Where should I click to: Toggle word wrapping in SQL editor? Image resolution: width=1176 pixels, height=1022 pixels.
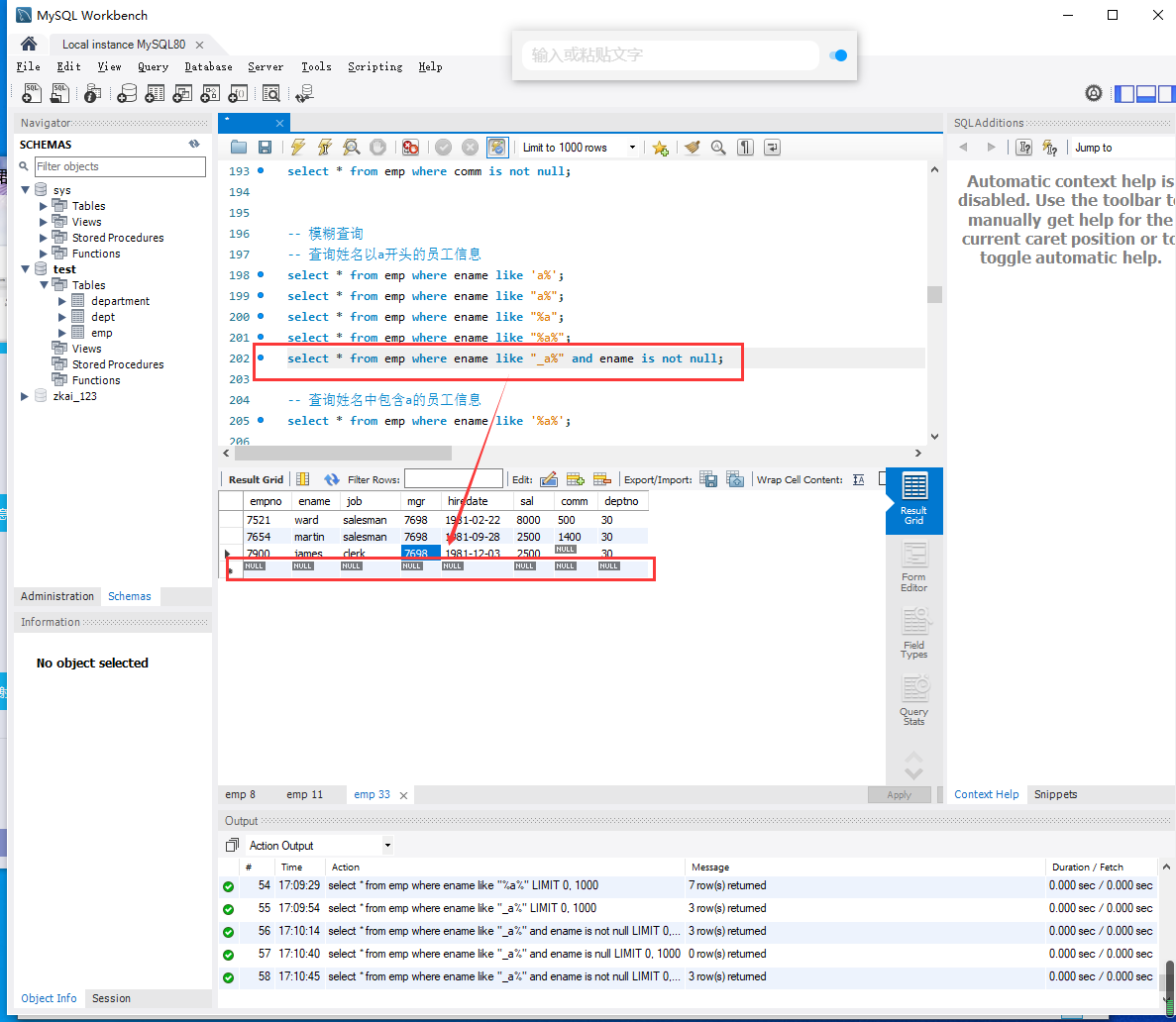[x=772, y=148]
